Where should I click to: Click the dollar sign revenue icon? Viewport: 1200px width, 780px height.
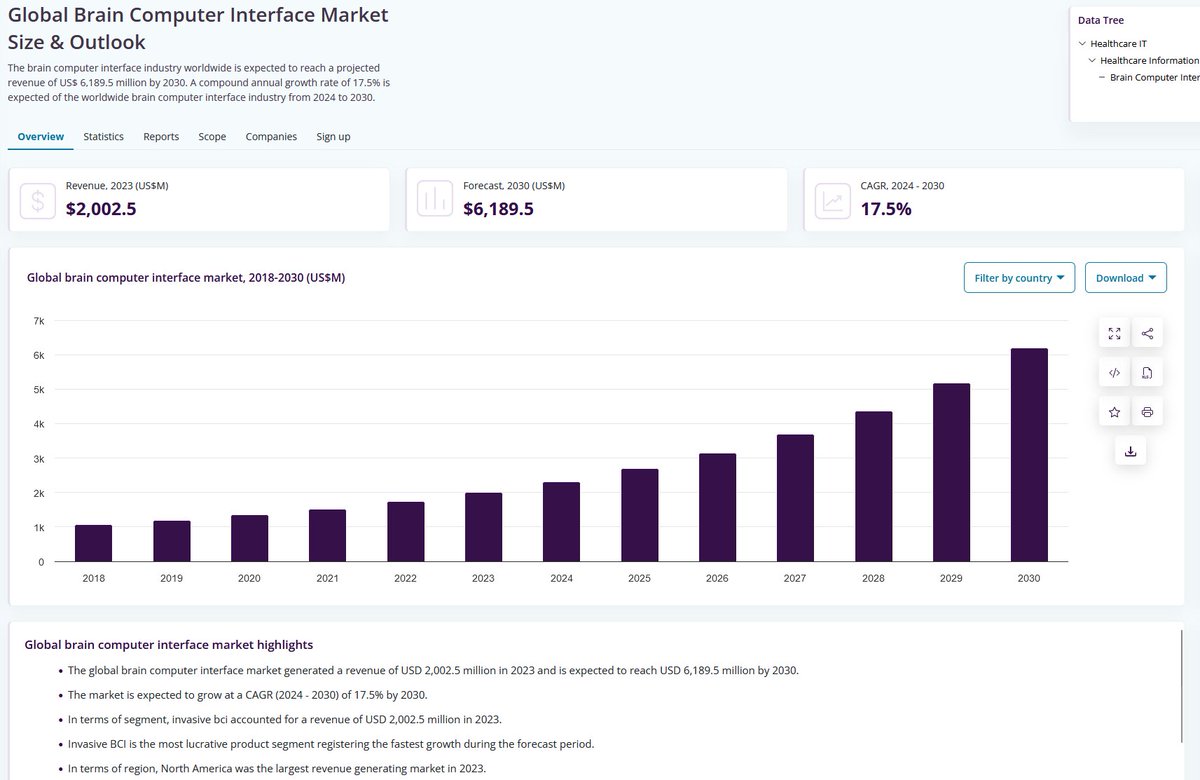coord(38,200)
